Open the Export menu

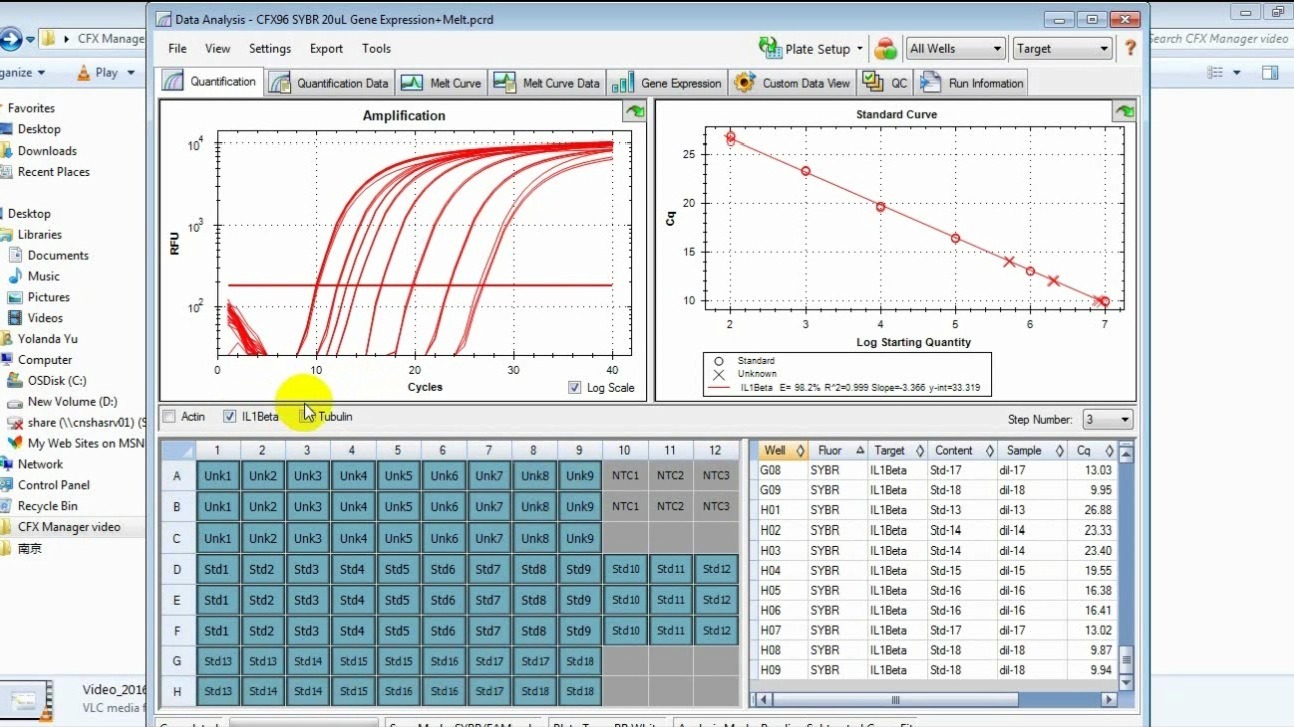point(326,48)
